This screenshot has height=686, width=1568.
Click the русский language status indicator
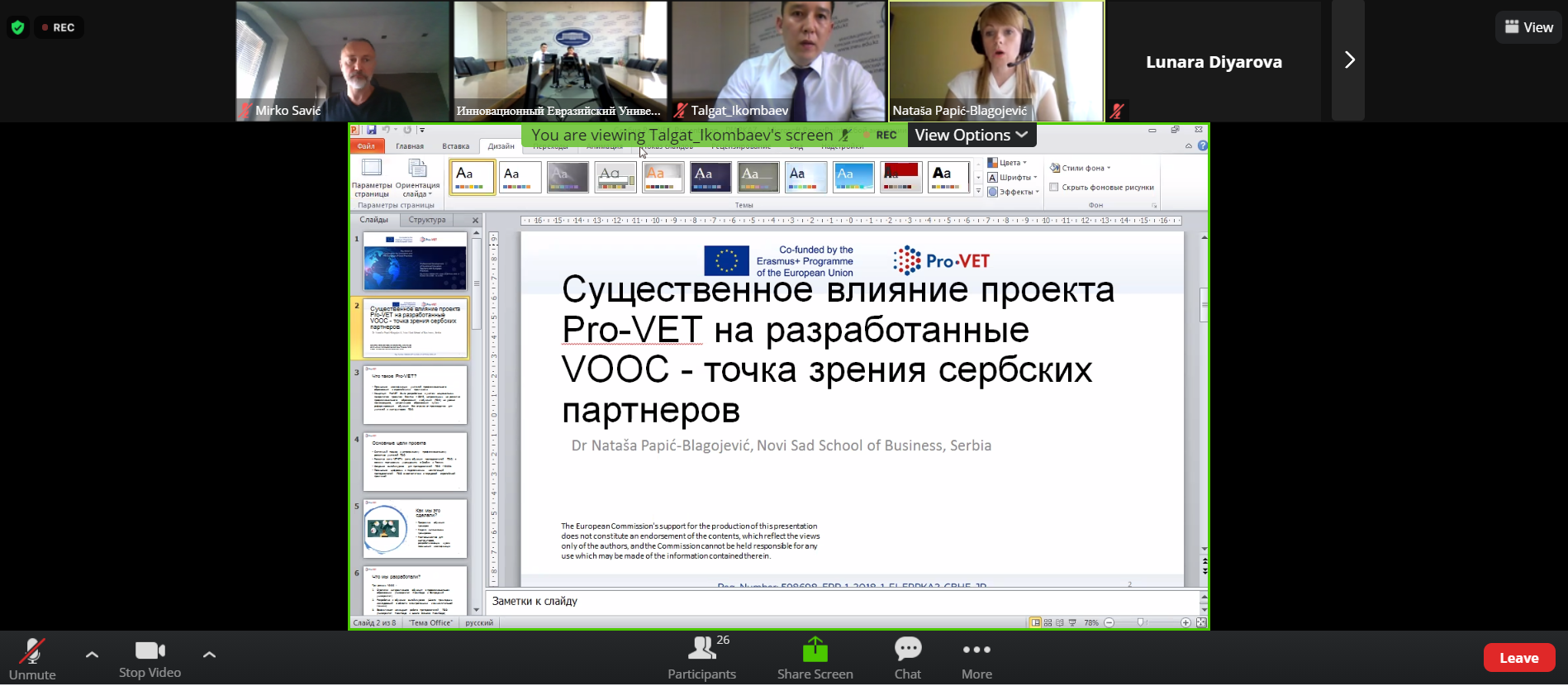[x=479, y=622]
